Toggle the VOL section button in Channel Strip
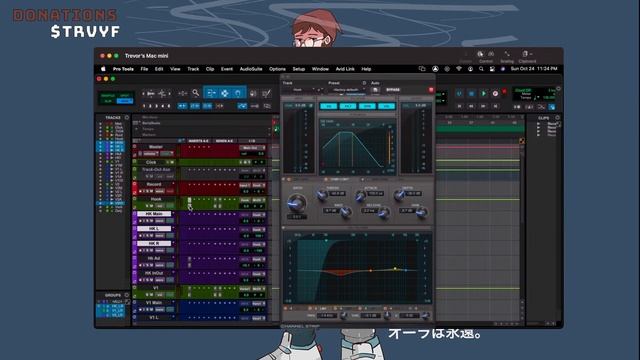Screen dimensions: 640x360 (386, 106)
